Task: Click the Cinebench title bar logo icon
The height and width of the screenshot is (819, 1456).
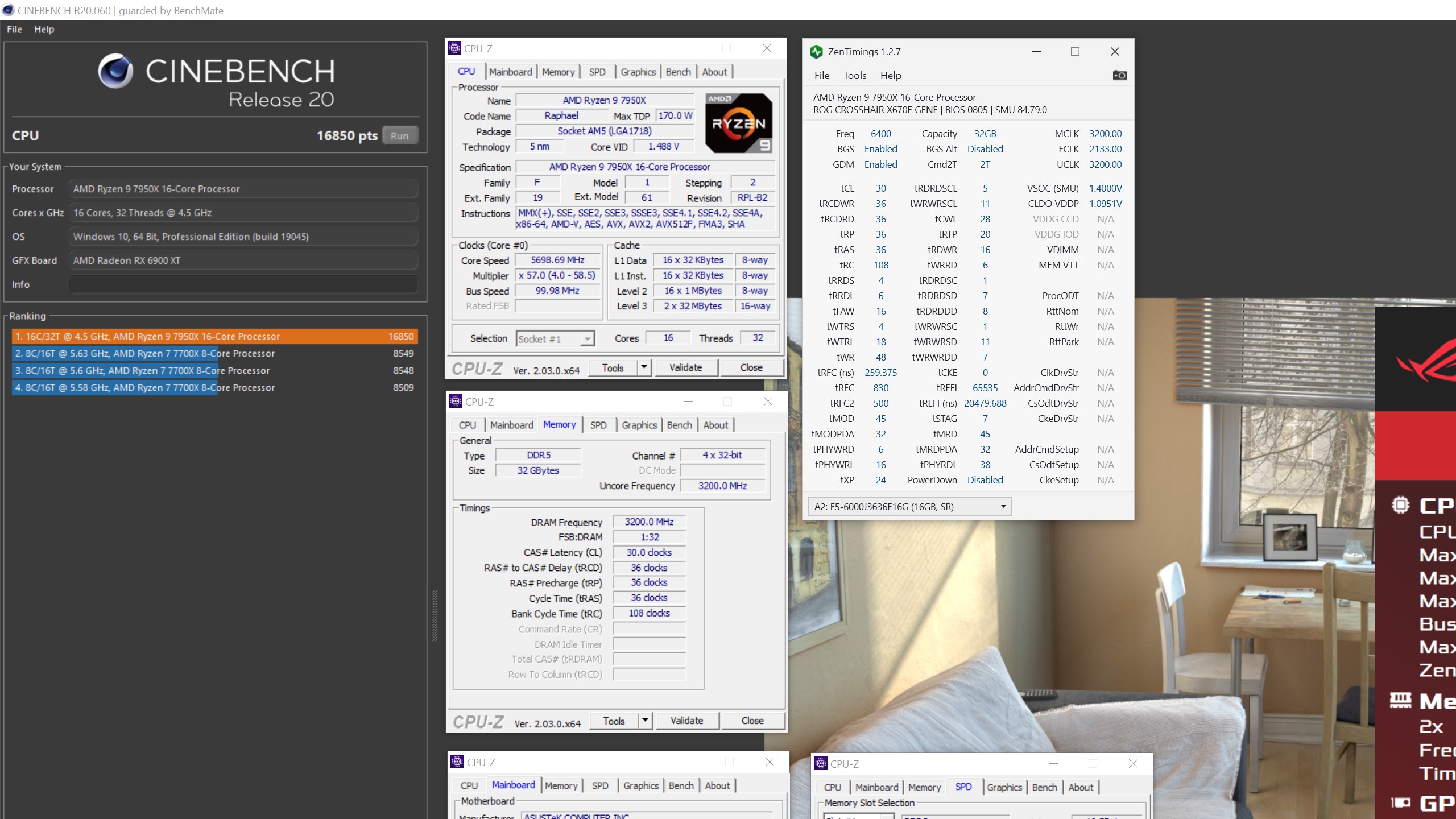Action: (x=8, y=10)
